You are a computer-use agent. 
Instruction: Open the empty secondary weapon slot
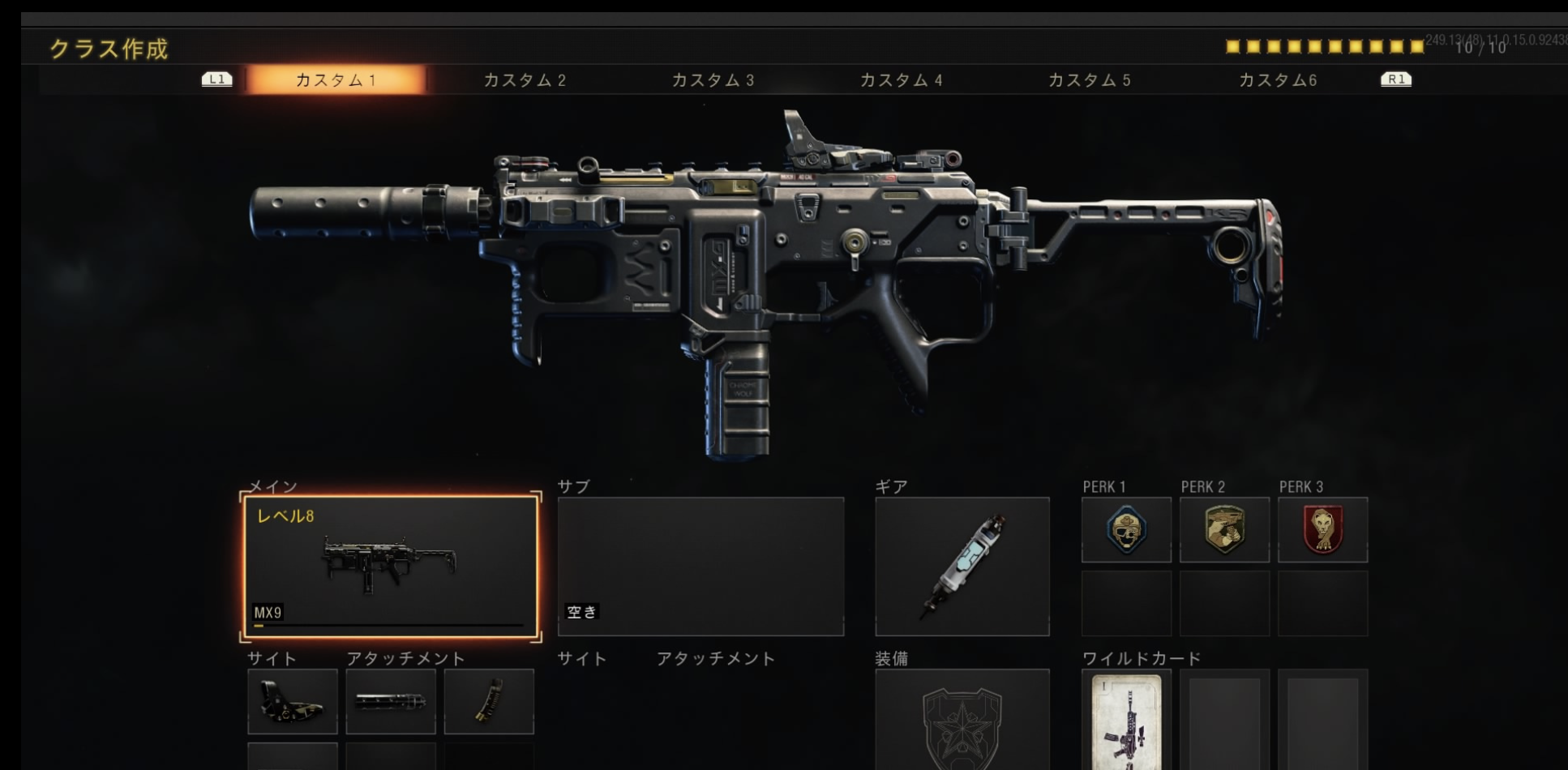pyautogui.click(x=700, y=567)
